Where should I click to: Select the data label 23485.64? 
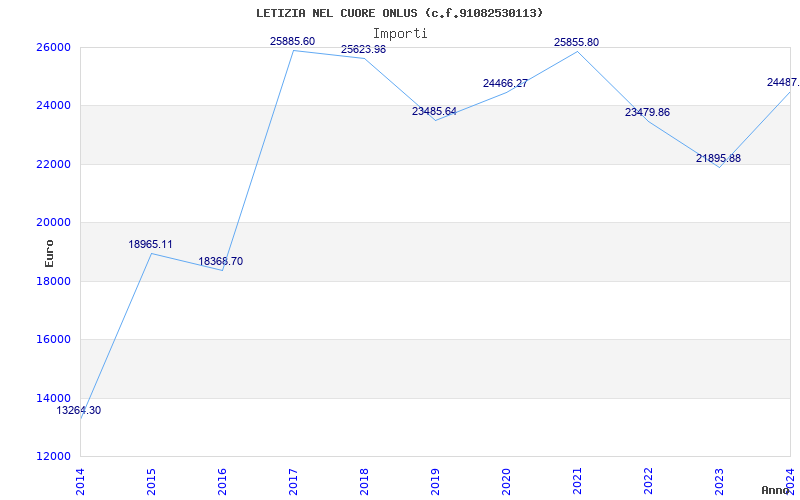434,111
